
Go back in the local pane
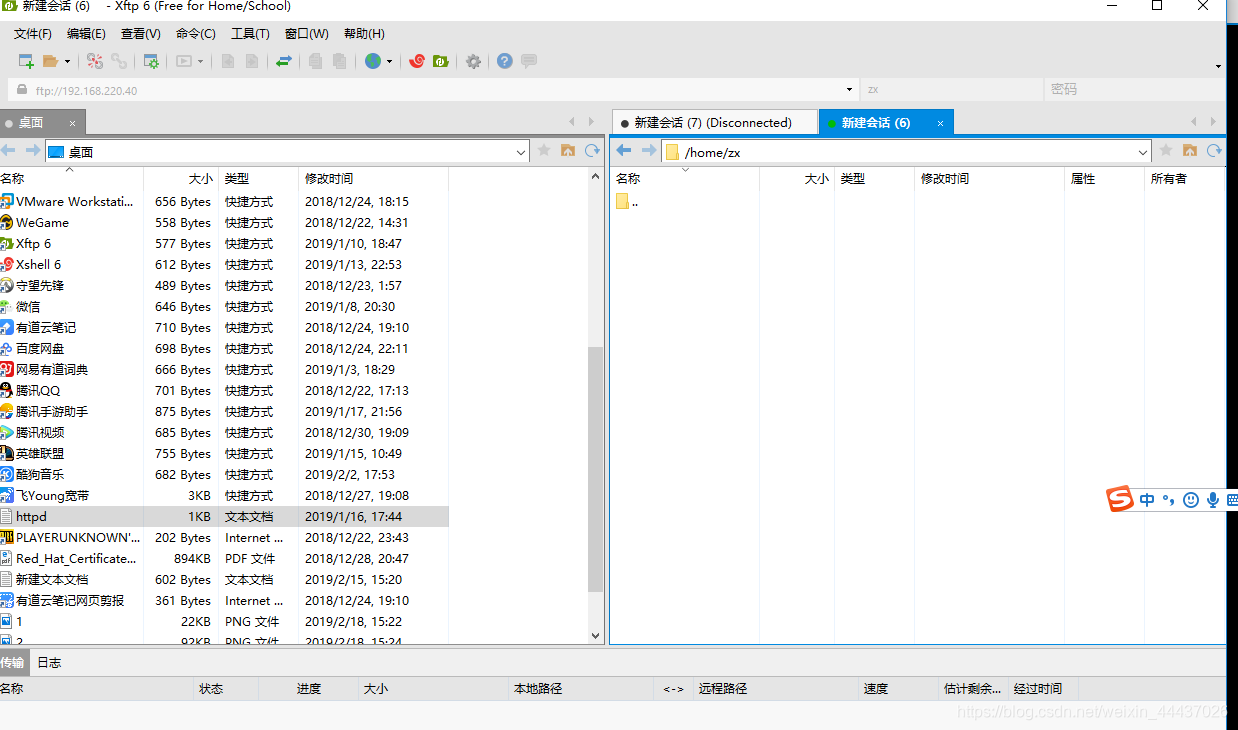(x=9, y=151)
